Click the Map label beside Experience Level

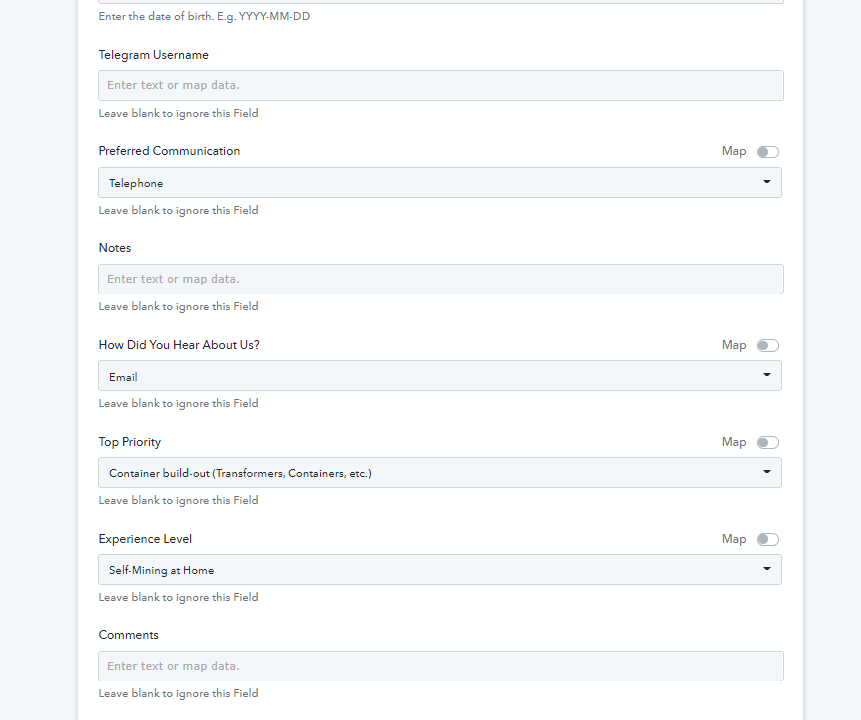[734, 539]
